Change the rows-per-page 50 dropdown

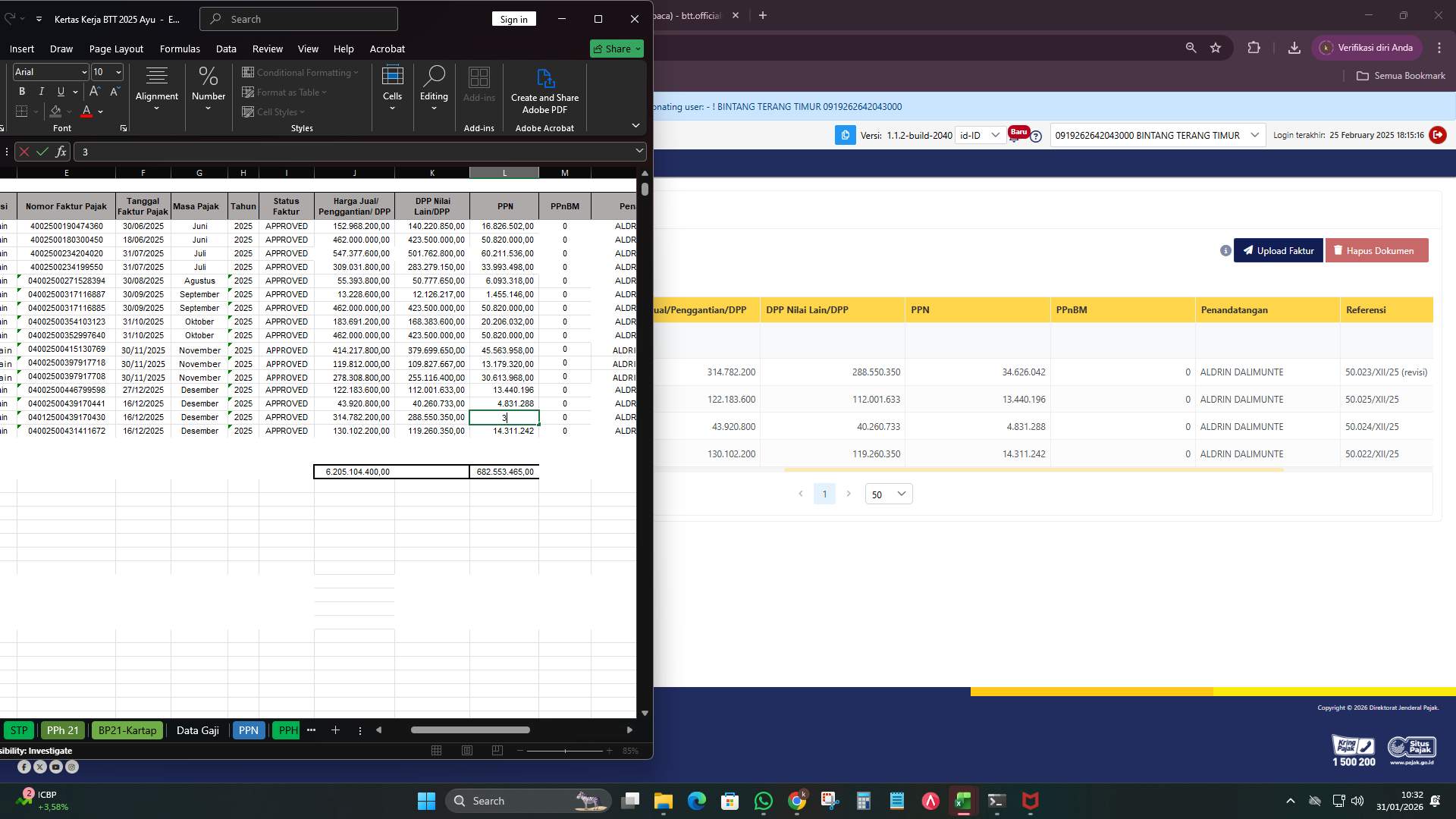[887, 494]
